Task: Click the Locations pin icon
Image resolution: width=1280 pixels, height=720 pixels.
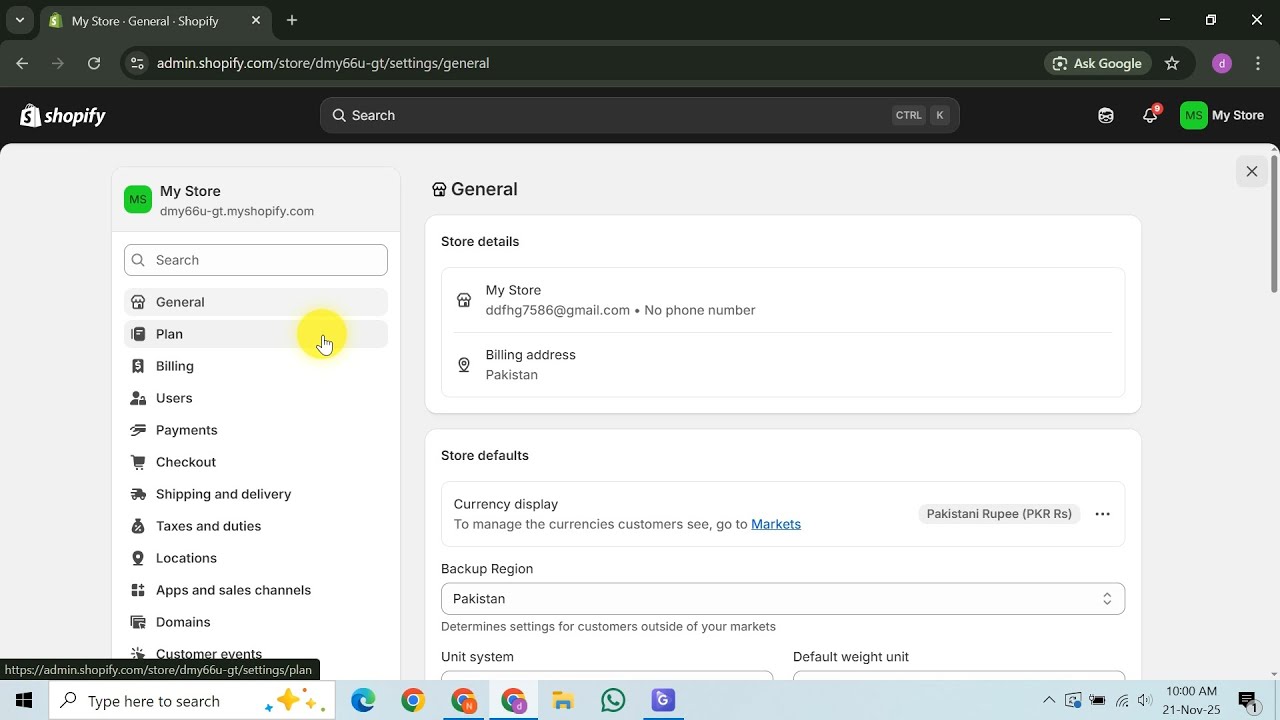Action: point(138,558)
